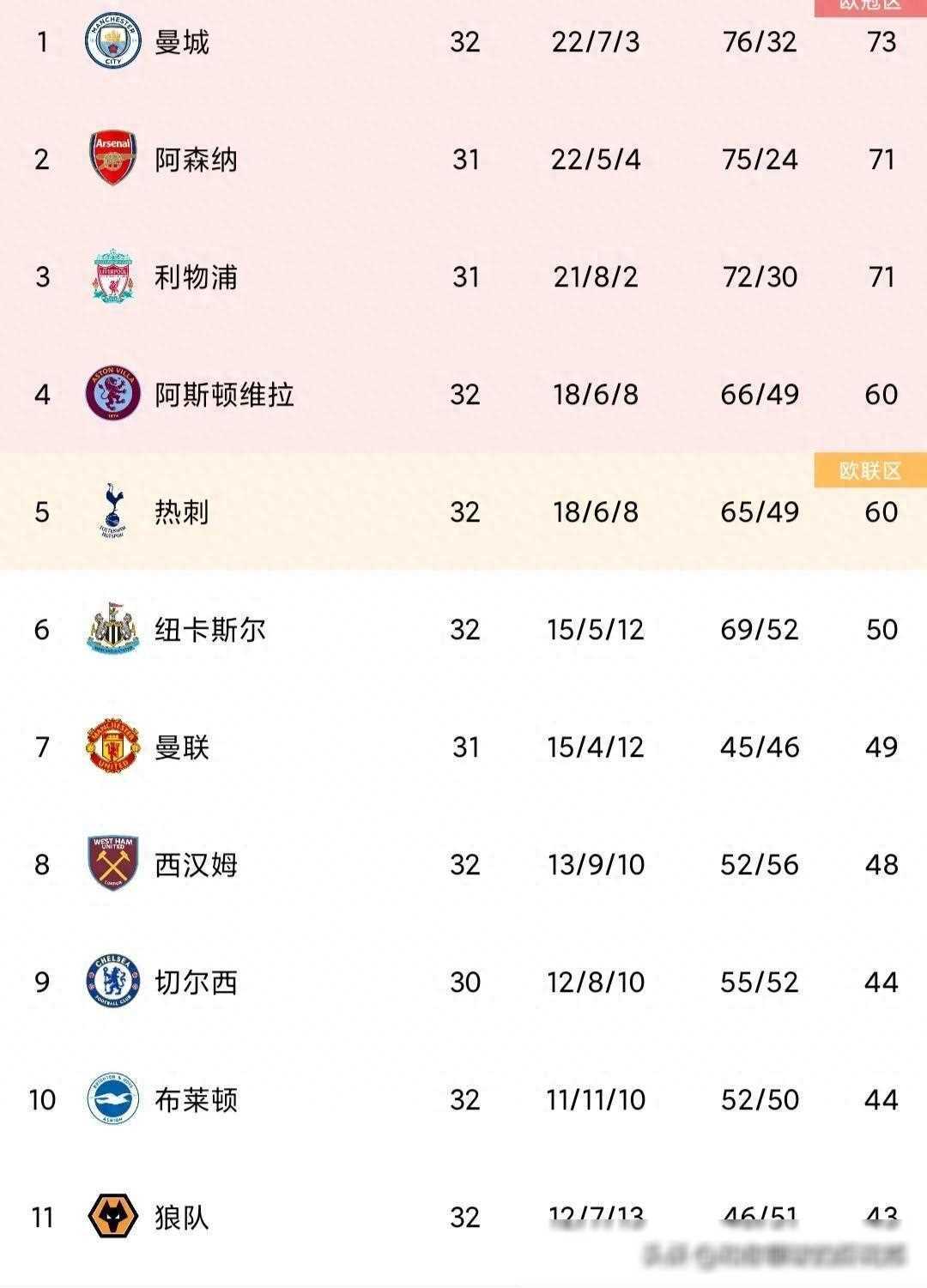The height and width of the screenshot is (1288, 927).
Task: Select the Liverpool crest icon
Action: (112, 276)
